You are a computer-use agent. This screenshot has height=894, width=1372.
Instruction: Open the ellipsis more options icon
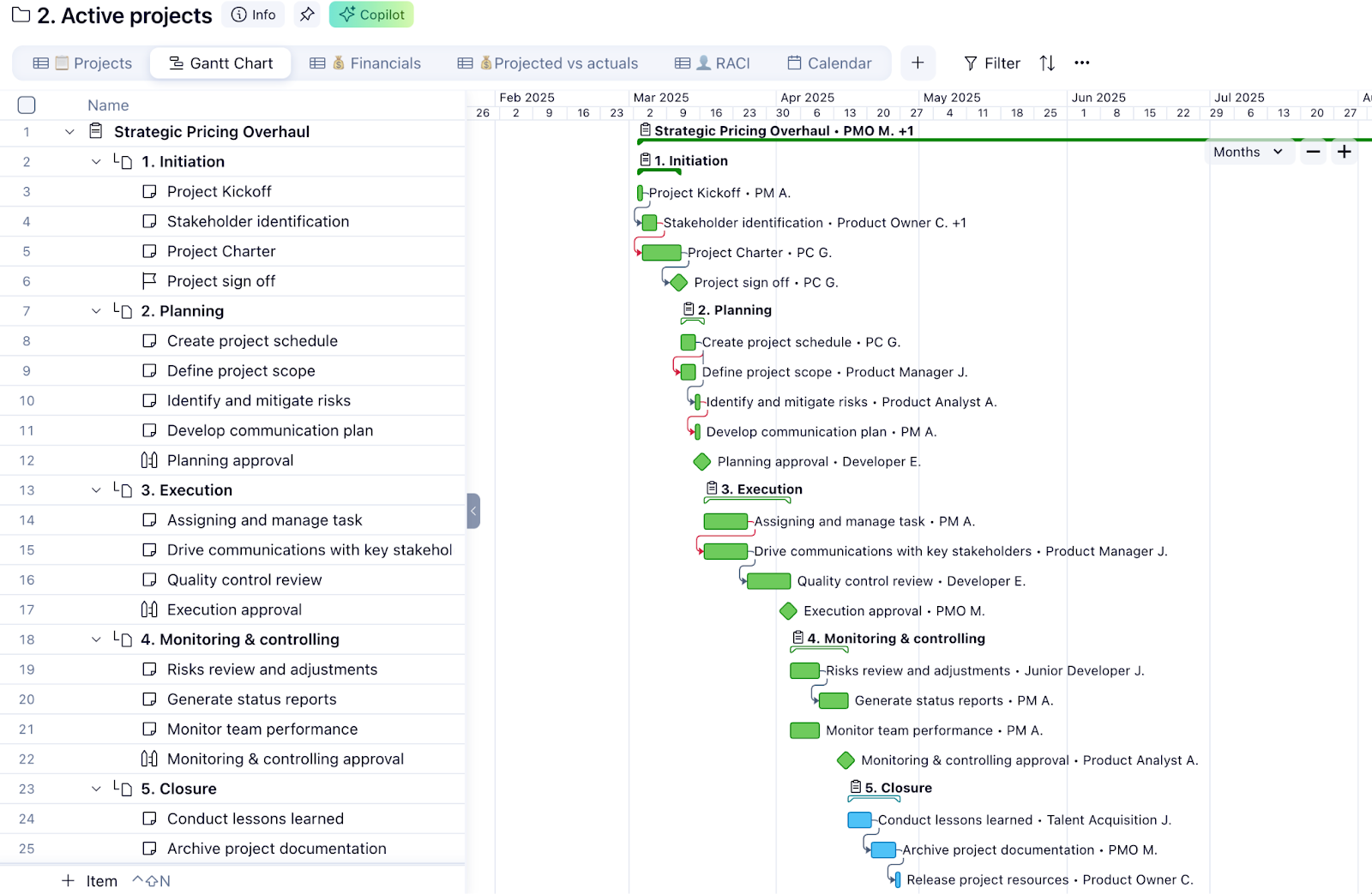pyautogui.click(x=1081, y=63)
